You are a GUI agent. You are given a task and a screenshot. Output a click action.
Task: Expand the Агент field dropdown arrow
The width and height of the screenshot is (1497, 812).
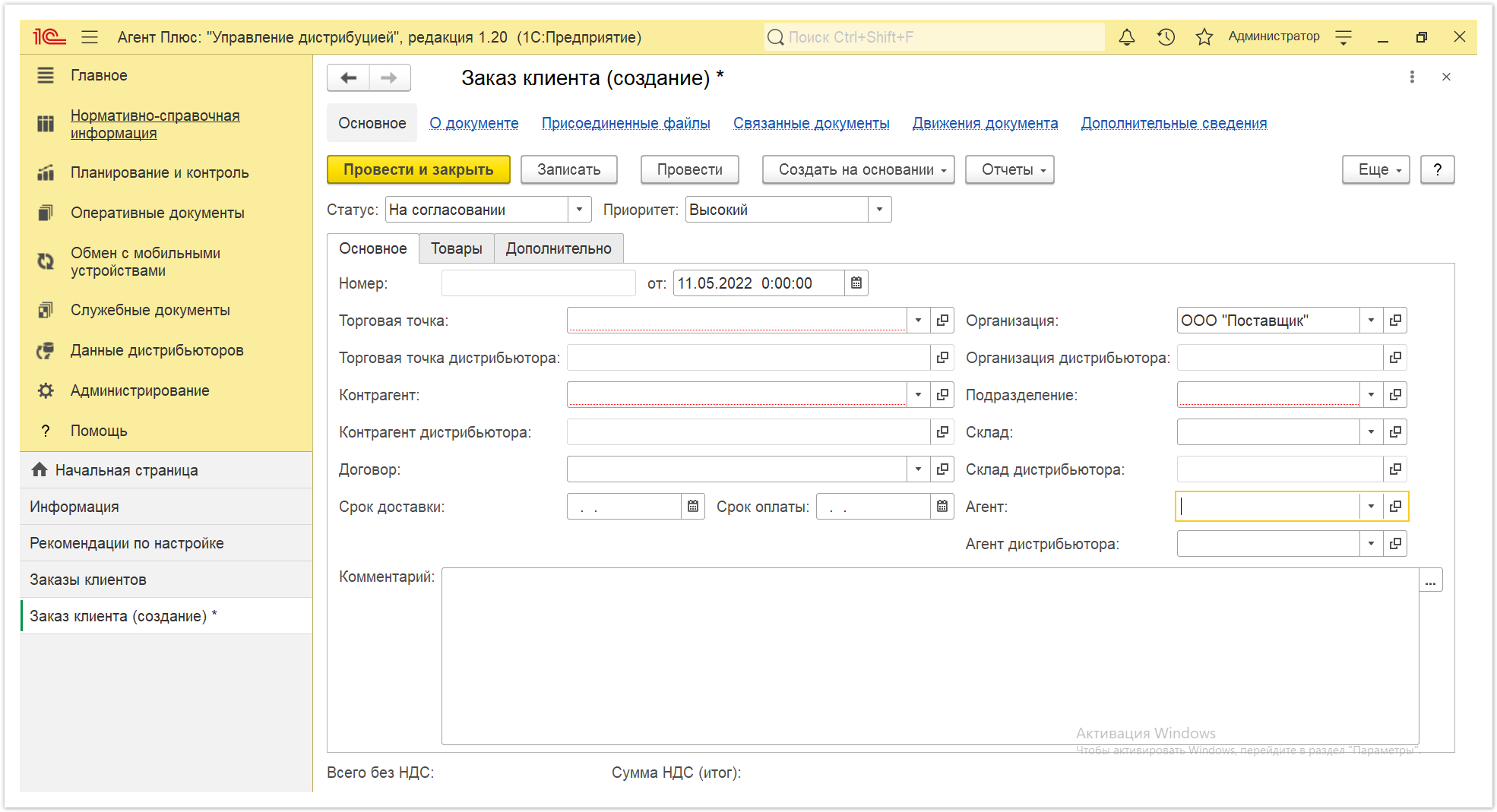pos(1371,507)
